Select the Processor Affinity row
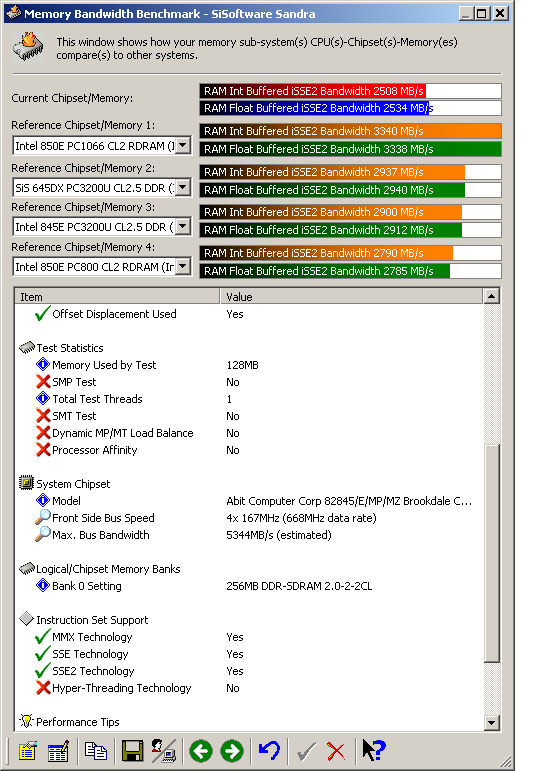 coord(249,450)
